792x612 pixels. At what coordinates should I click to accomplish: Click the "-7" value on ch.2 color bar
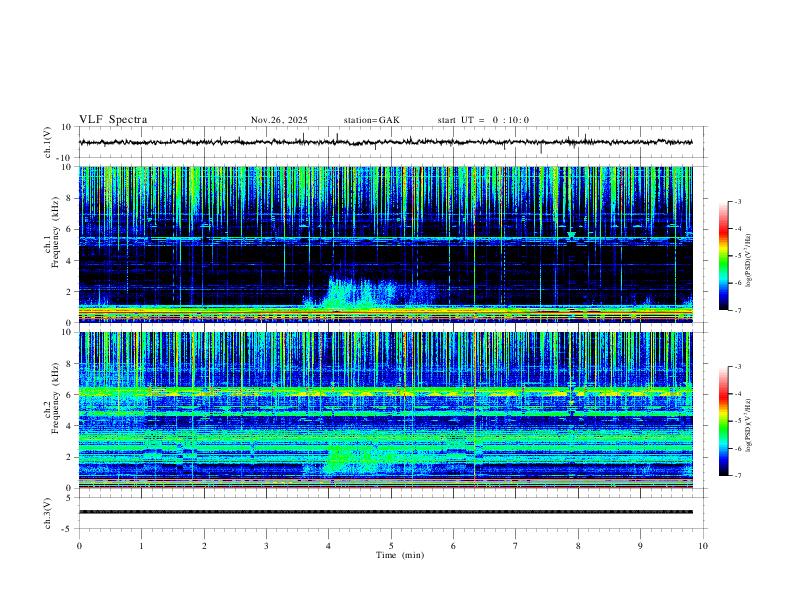click(737, 475)
